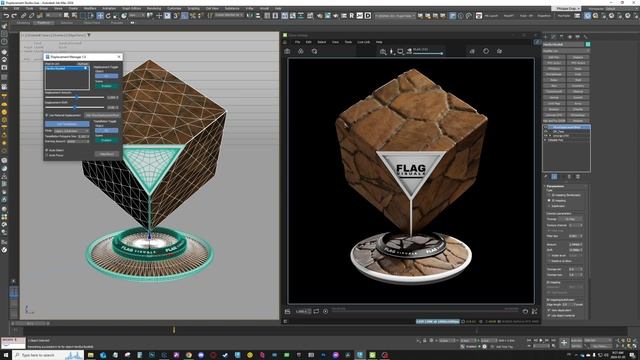This screenshot has height=360, width=640.
Task: Click the Windows Start button
Action: (6, 355)
